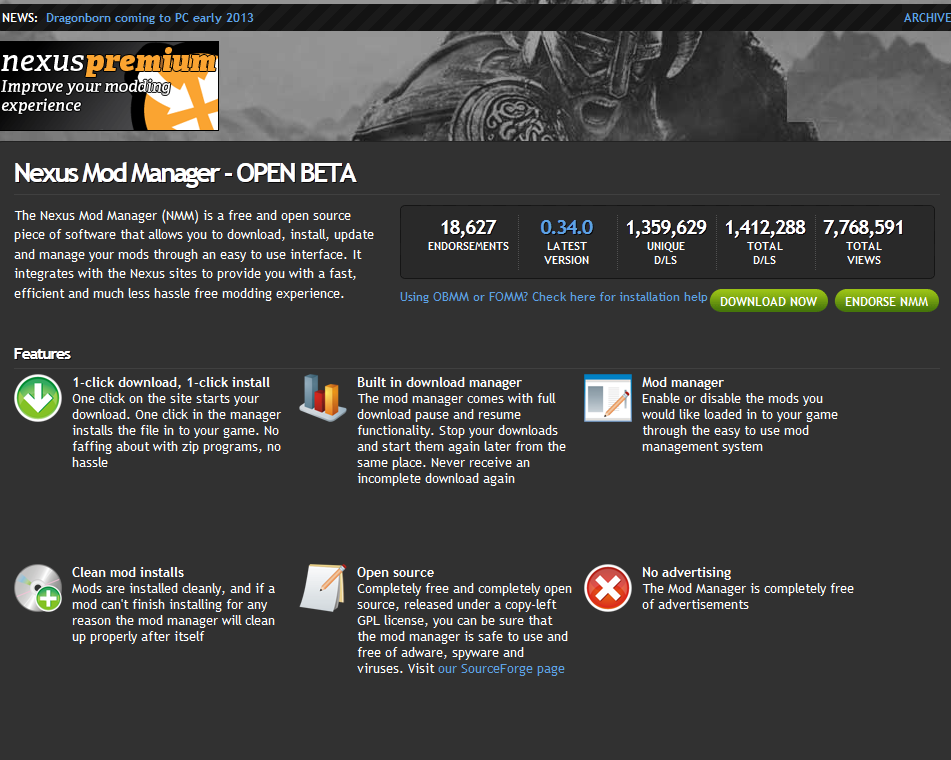The width and height of the screenshot is (951, 760).
Task: Open the news Archive link
Action: click(x=927, y=18)
